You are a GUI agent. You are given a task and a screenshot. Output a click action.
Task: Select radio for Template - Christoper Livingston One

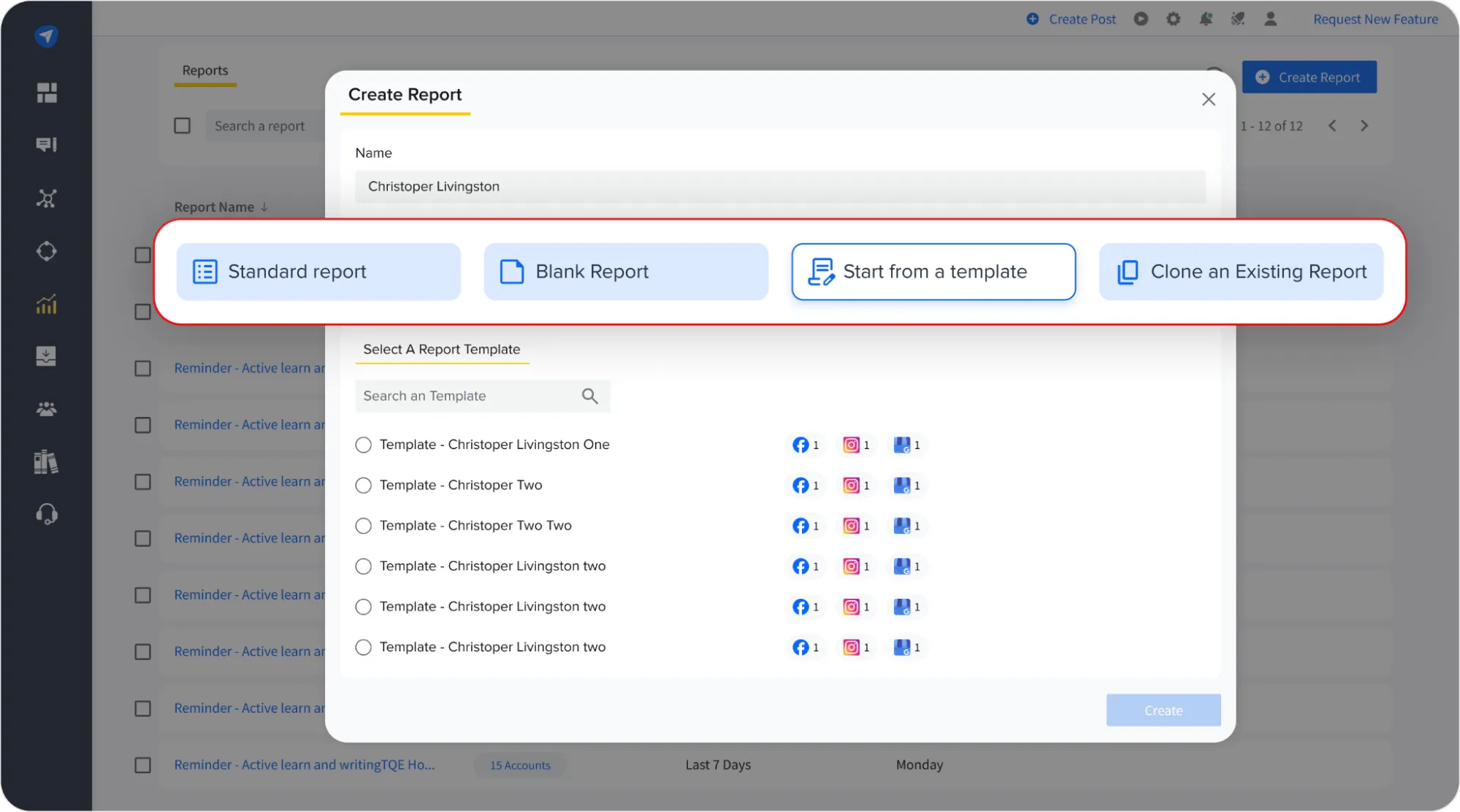tap(363, 445)
